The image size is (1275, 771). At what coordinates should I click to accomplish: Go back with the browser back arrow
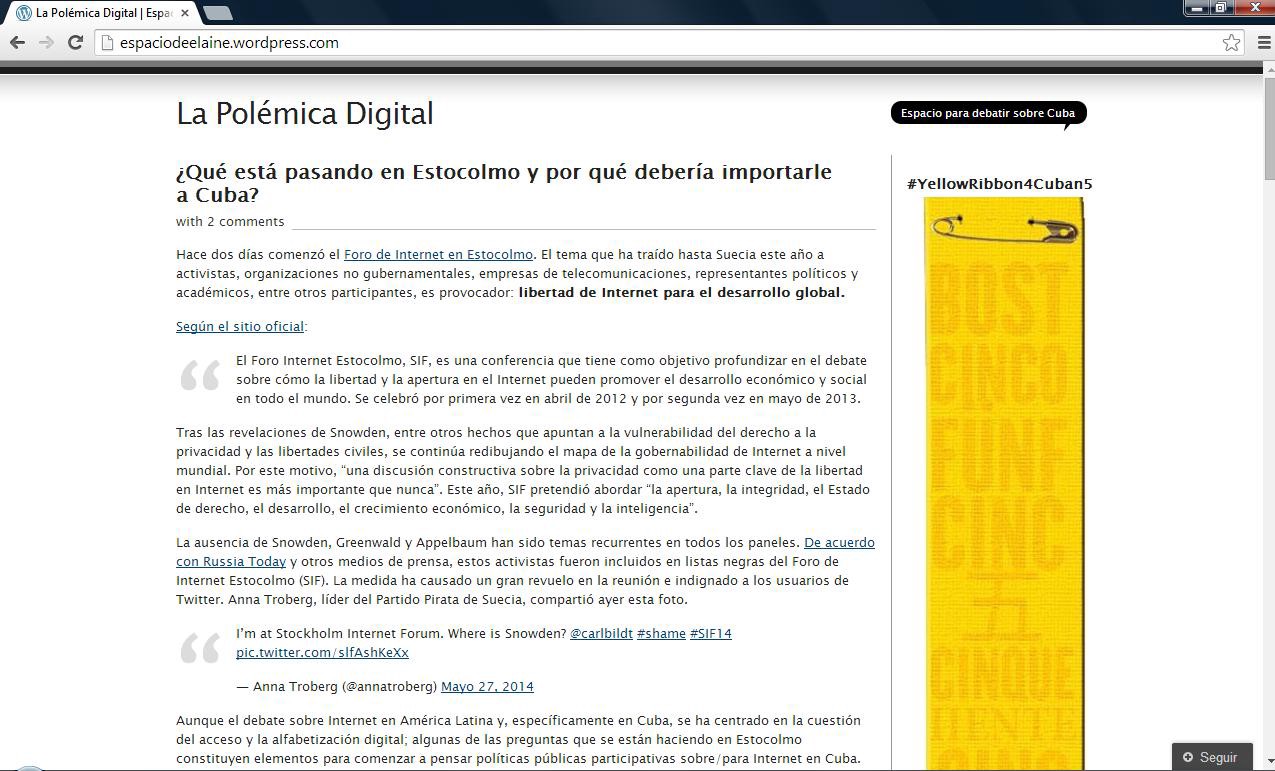coord(17,42)
